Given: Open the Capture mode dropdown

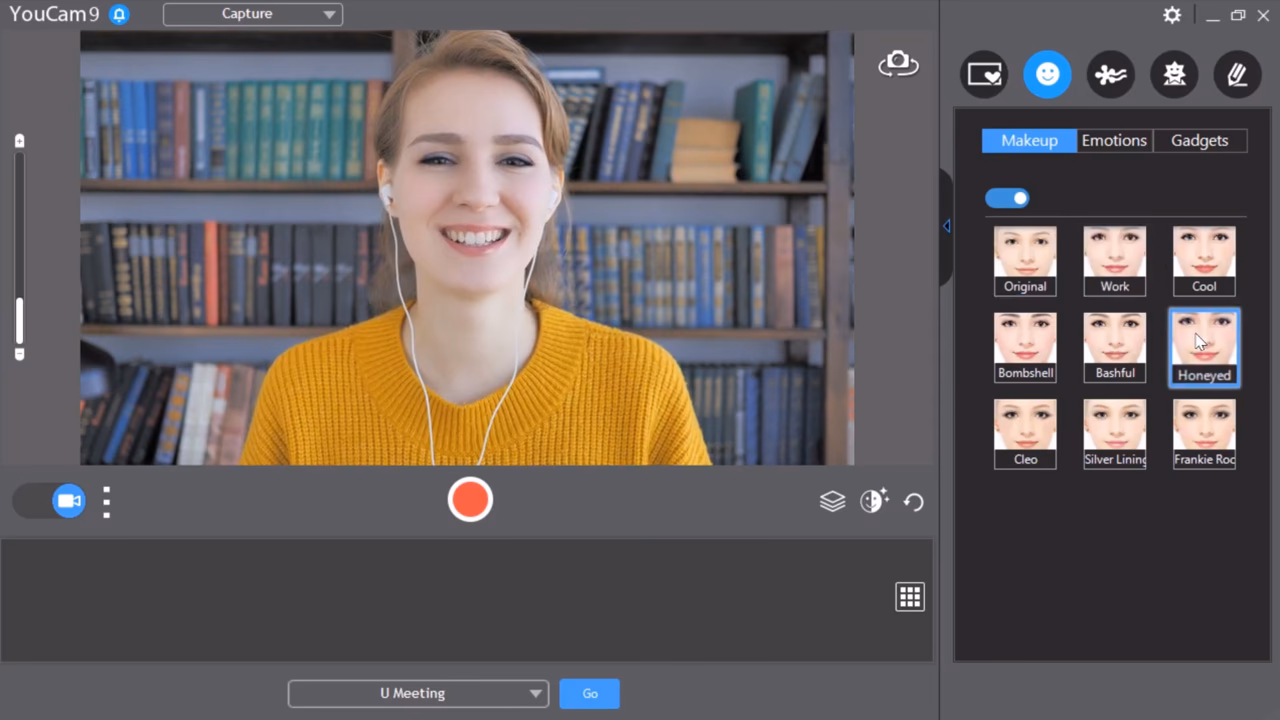Looking at the screenshot, I should [252, 14].
